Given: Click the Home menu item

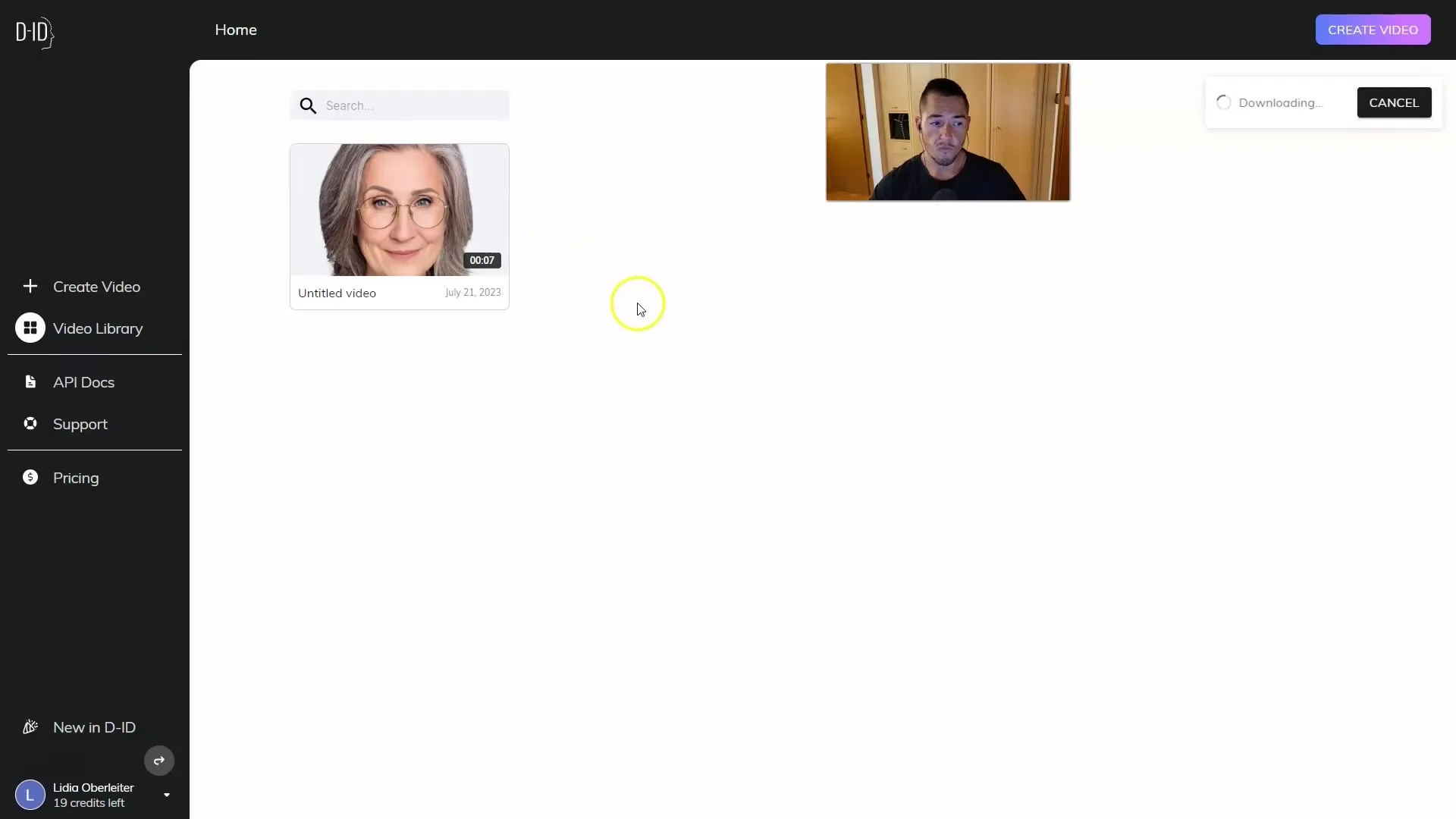Looking at the screenshot, I should coord(236,29).
